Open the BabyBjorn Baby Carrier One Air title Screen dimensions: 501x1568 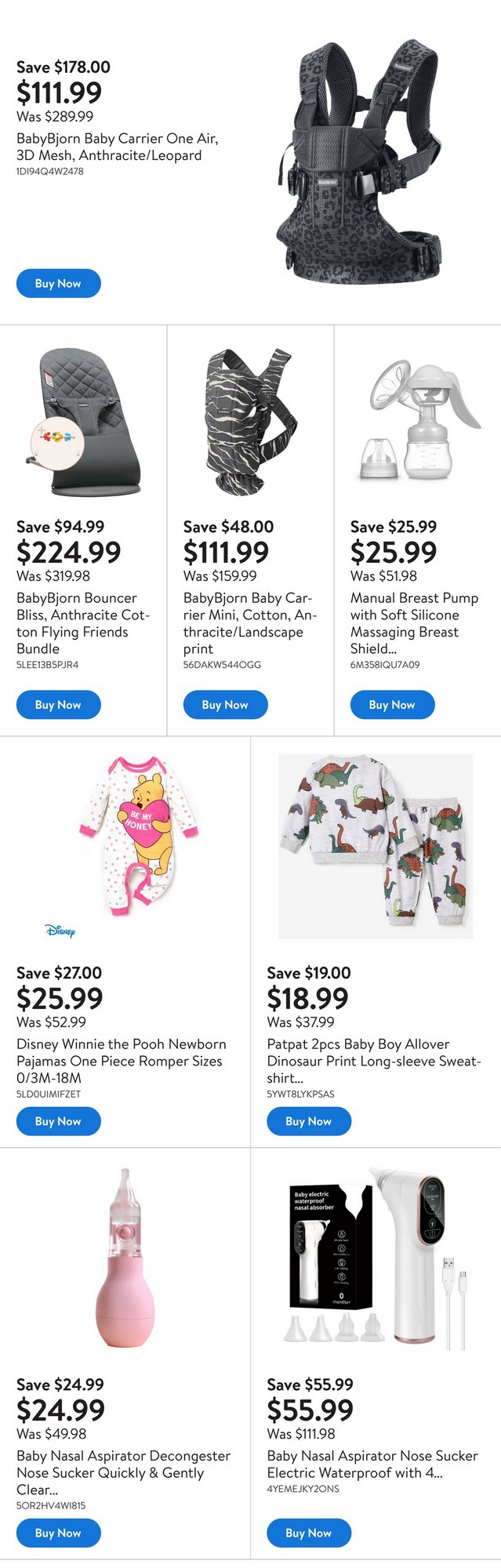pyautogui.click(x=117, y=147)
